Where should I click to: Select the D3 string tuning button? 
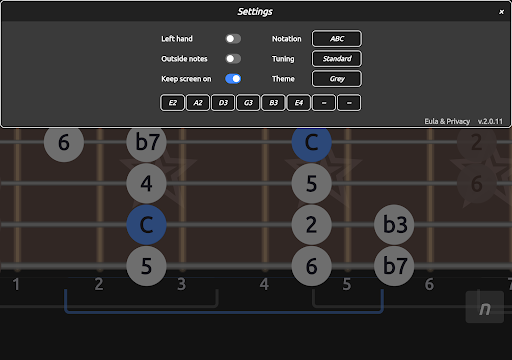223,103
